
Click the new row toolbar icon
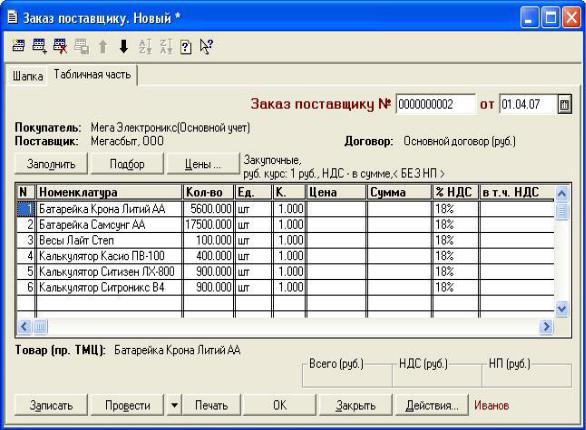click(19, 46)
